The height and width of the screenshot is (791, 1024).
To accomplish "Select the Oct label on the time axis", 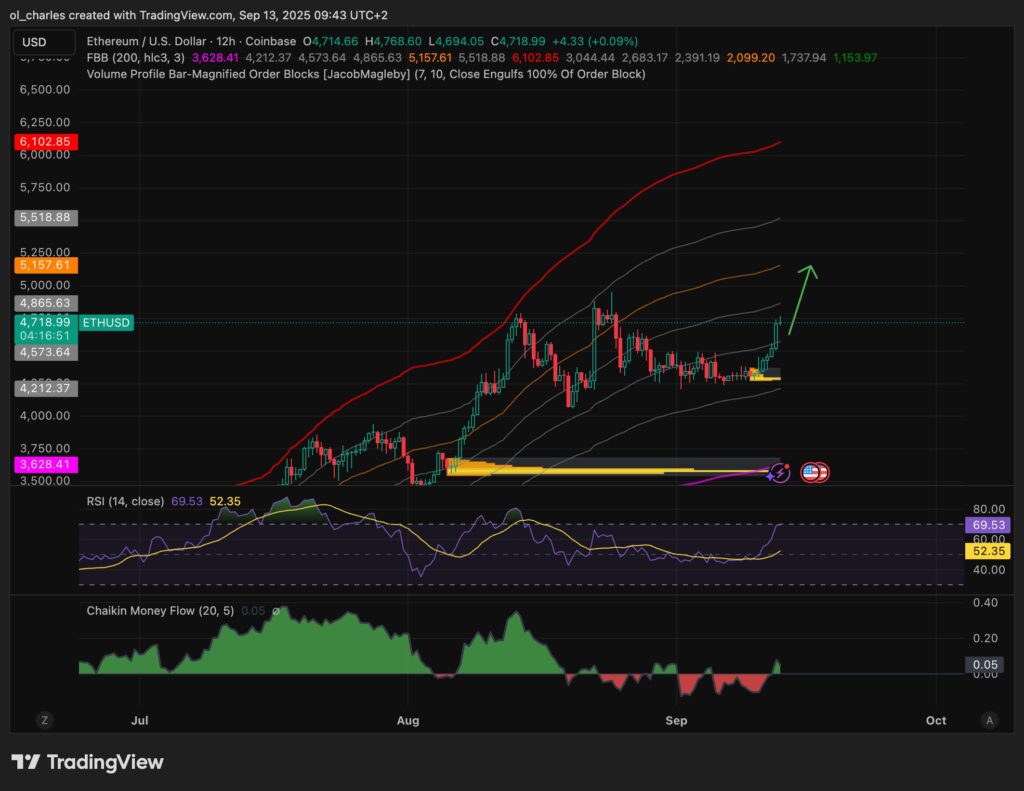I will click(x=937, y=720).
